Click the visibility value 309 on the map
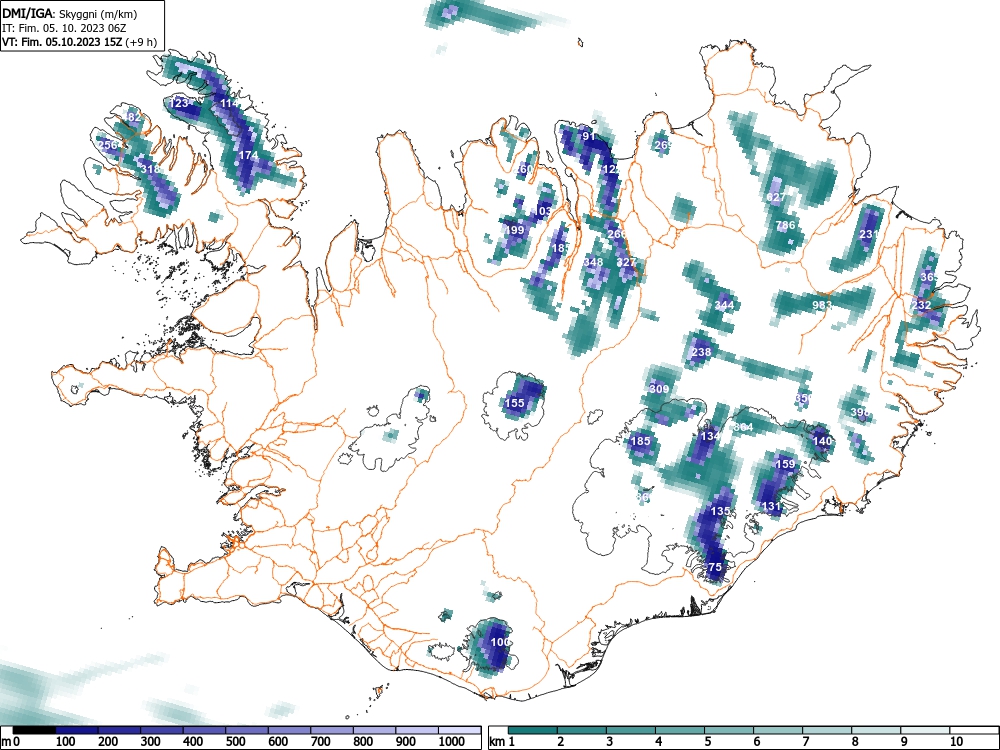 coord(659,389)
